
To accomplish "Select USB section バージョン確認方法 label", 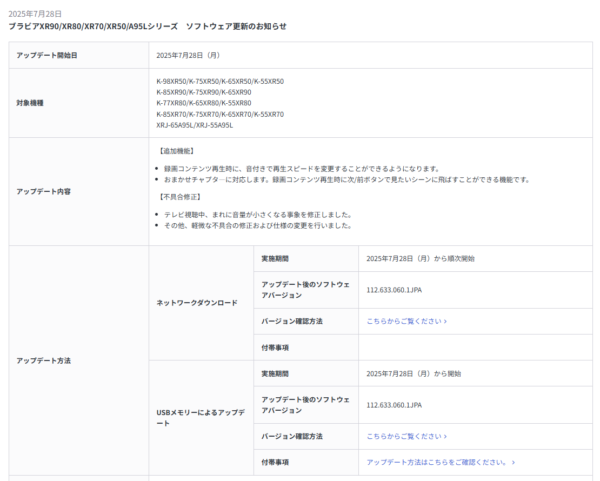I will point(292,436).
